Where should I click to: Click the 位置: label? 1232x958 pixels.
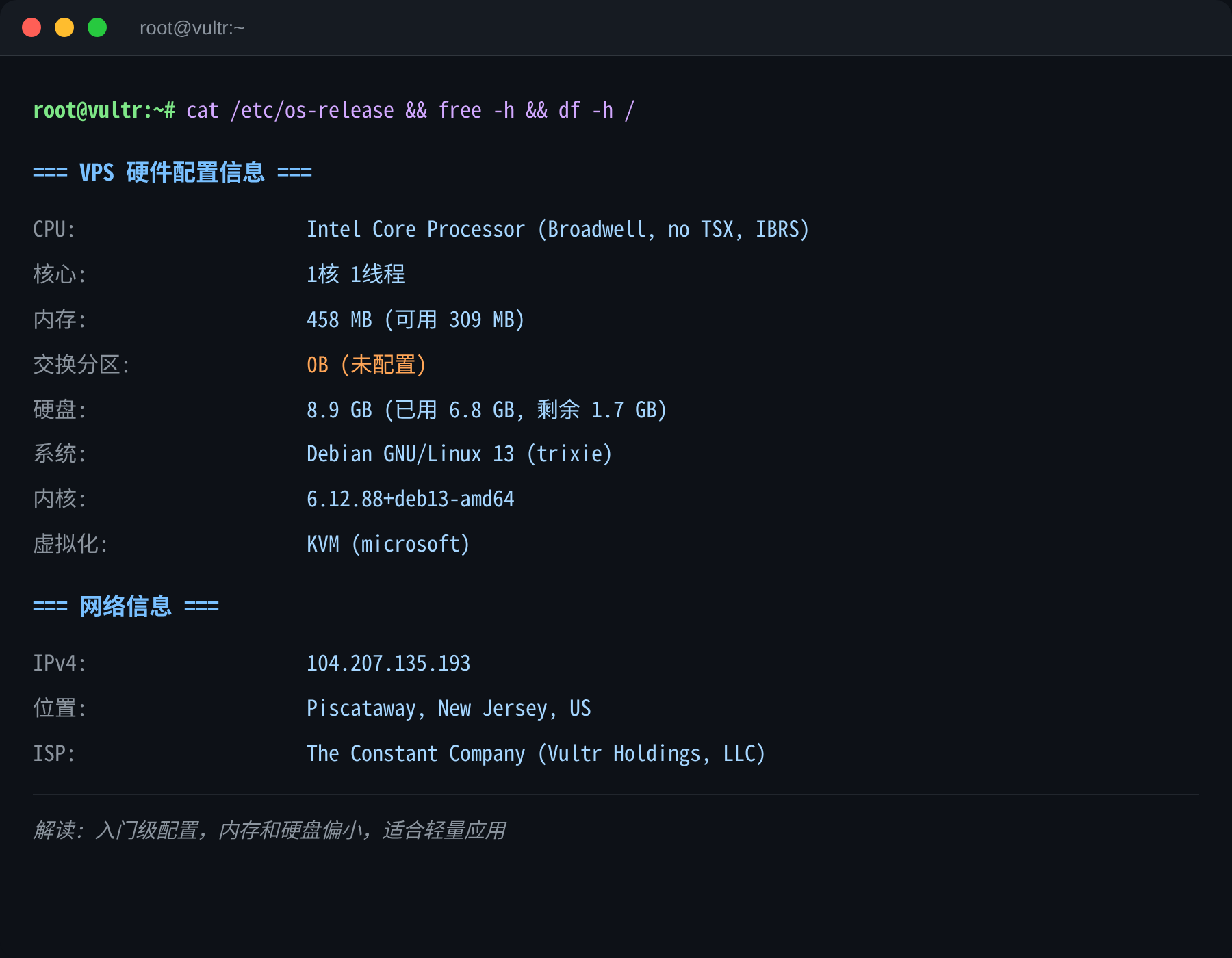(x=60, y=708)
